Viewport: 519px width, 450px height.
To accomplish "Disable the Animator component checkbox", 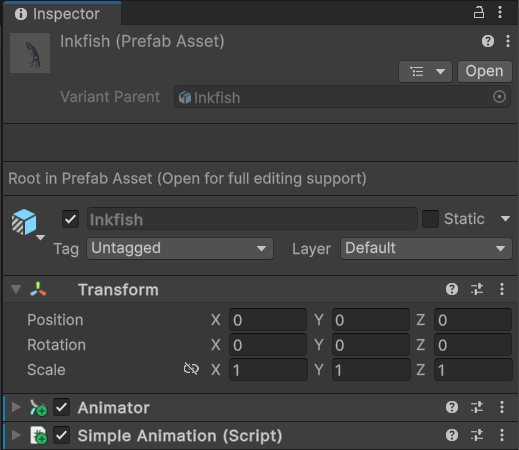I will tap(62, 407).
